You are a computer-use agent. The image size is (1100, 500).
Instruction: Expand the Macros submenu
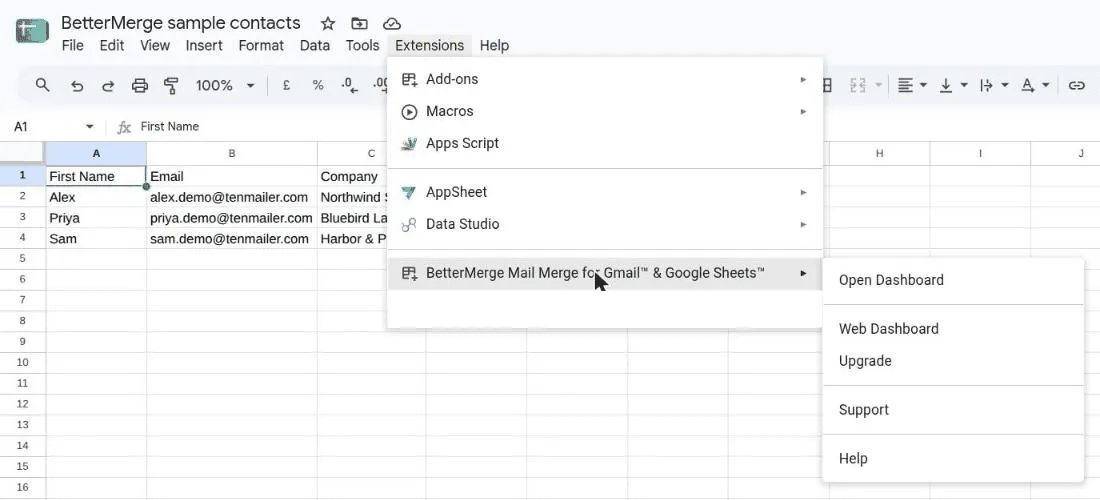605,112
